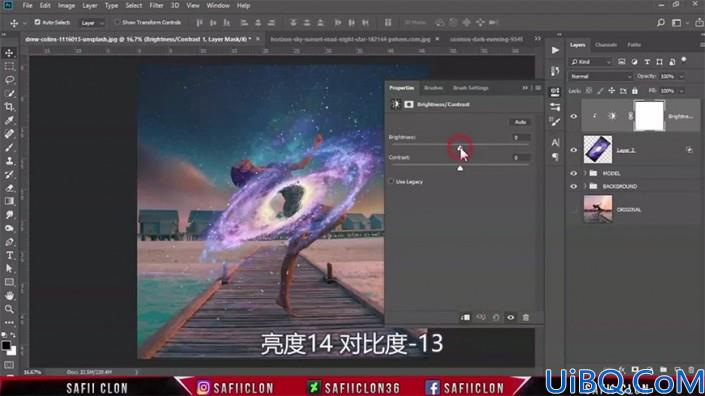Select the Horizontal Type tool
Viewport: 705px width, 396px height.
(x=9, y=255)
